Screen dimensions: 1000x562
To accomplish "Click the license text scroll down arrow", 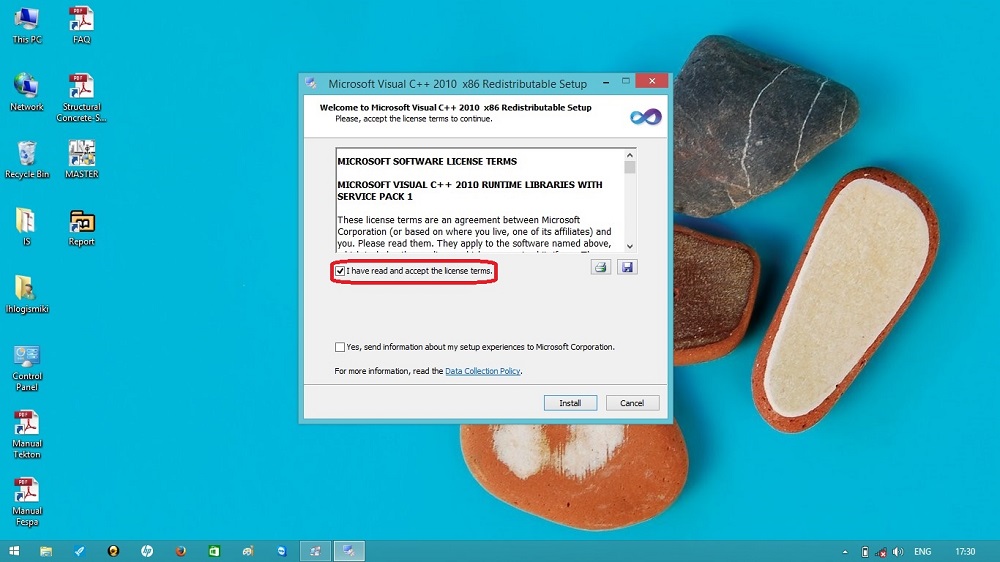I will tap(630, 246).
